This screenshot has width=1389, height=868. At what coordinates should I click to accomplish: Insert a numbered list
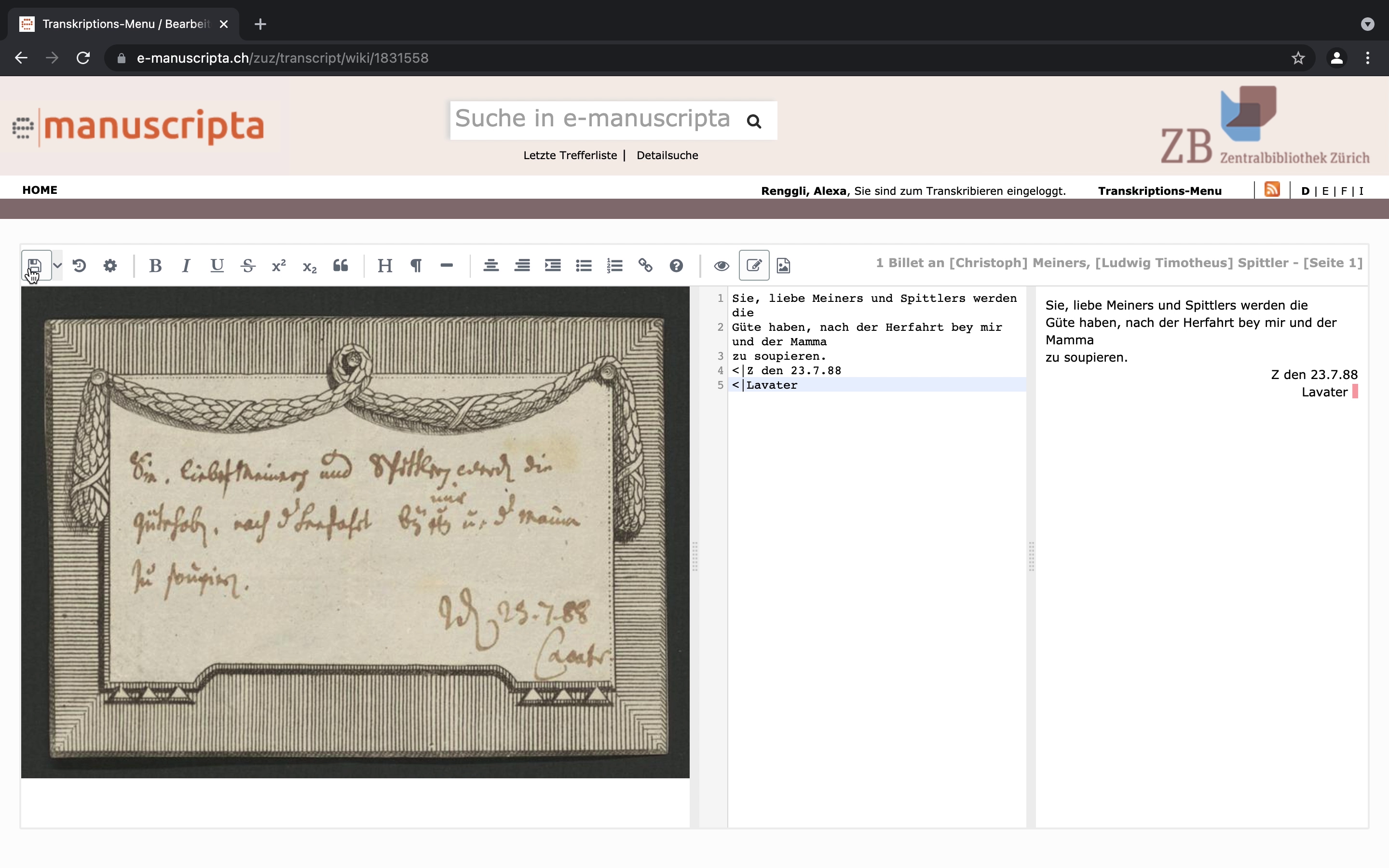tap(615, 265)
